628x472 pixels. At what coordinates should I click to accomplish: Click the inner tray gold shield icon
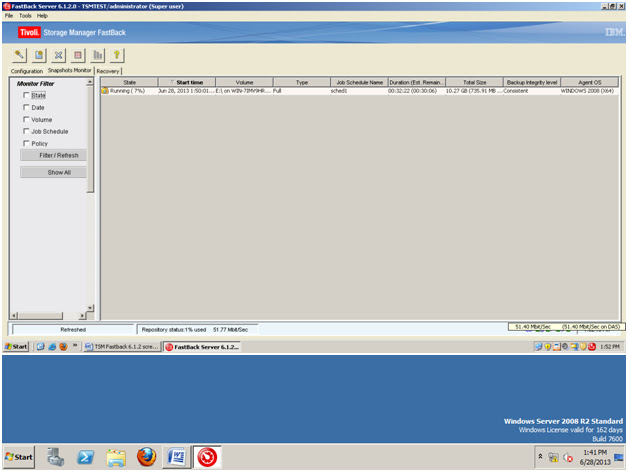click(583, 347)
